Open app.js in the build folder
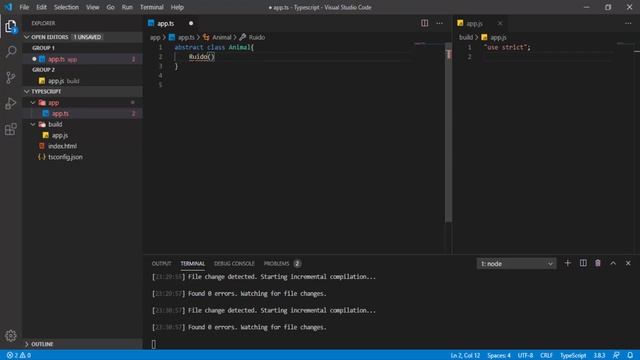 (x=82, y=135)
